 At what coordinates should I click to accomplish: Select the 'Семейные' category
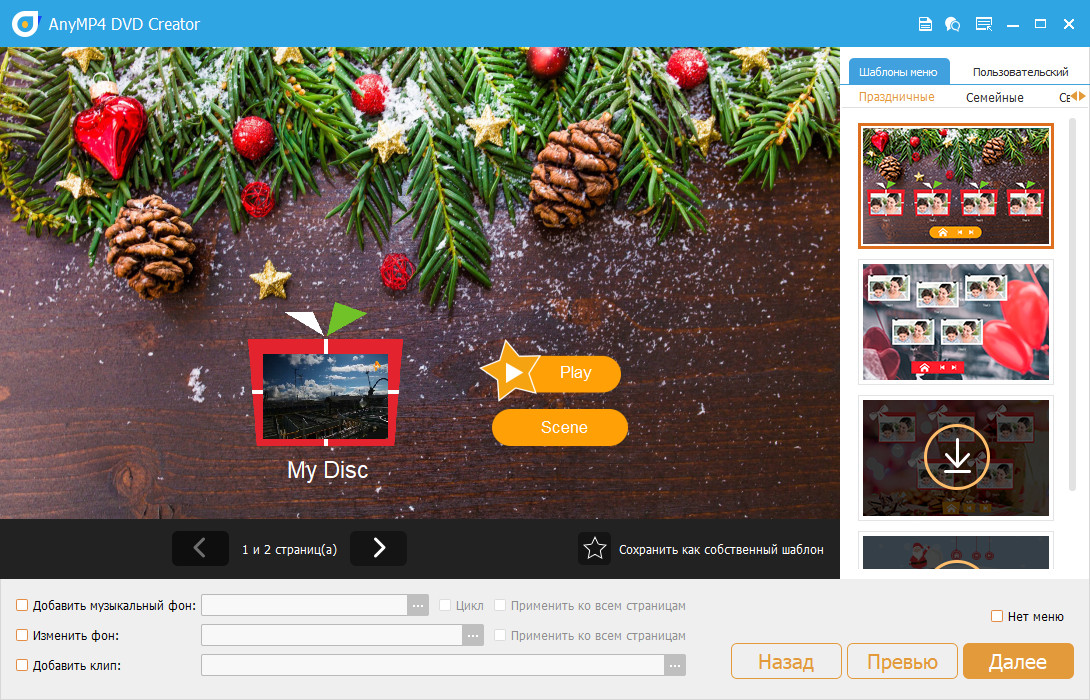tap(995, 97)
